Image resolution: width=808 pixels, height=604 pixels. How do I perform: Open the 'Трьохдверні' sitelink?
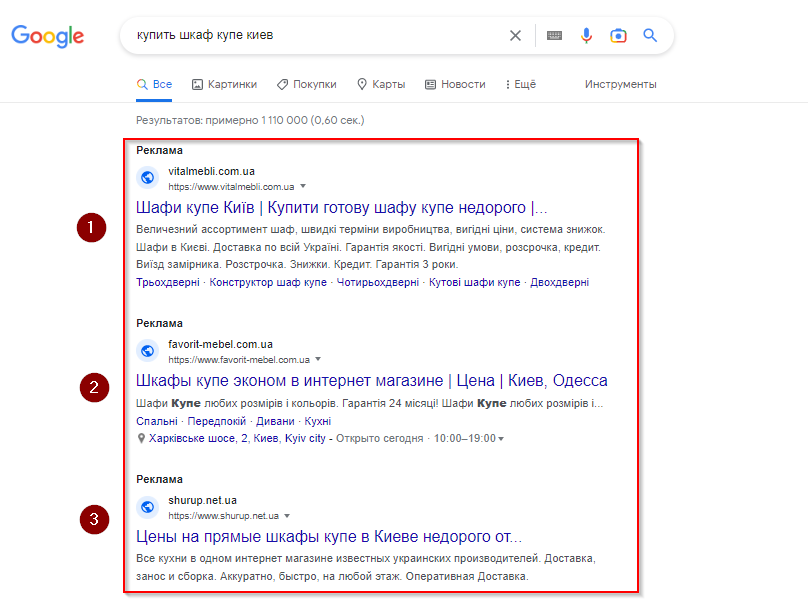167,282
